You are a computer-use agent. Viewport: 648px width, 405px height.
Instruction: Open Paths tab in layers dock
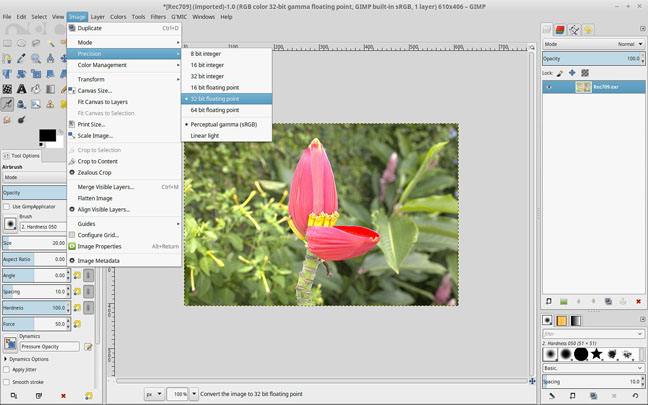pyautogui.click(x=574, y=30)
